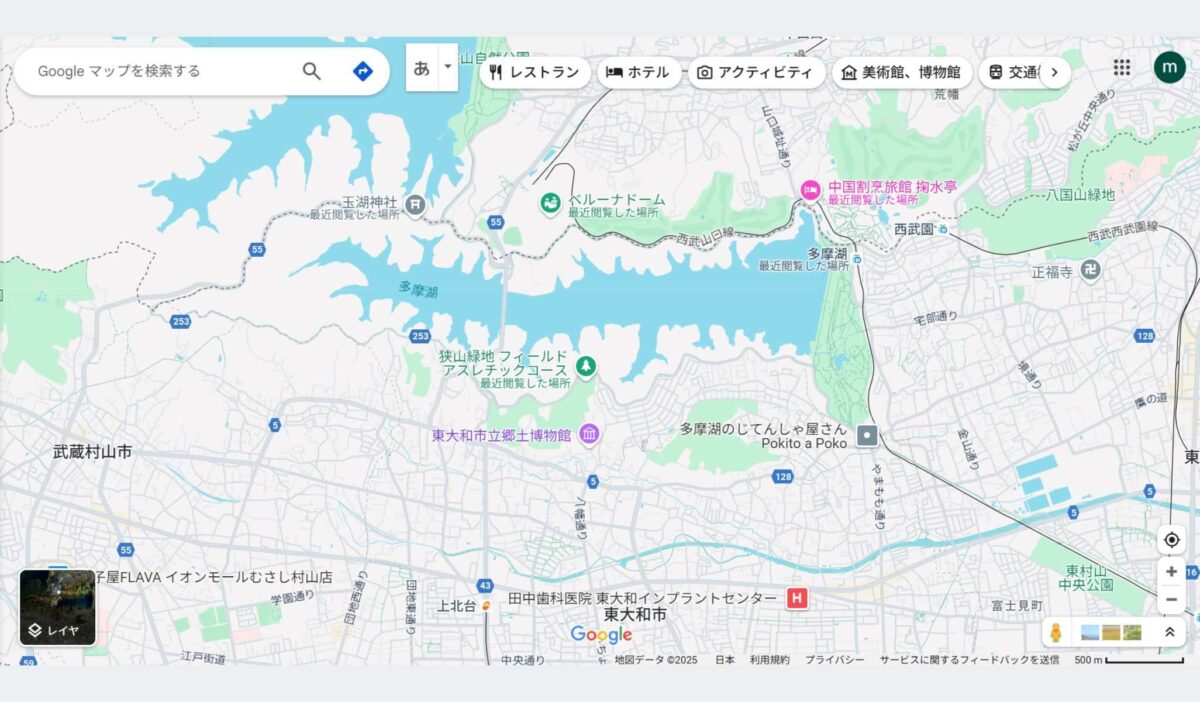Click the 東大和市 city label
The image size is (1200, 702).
(x=635, y=615)
